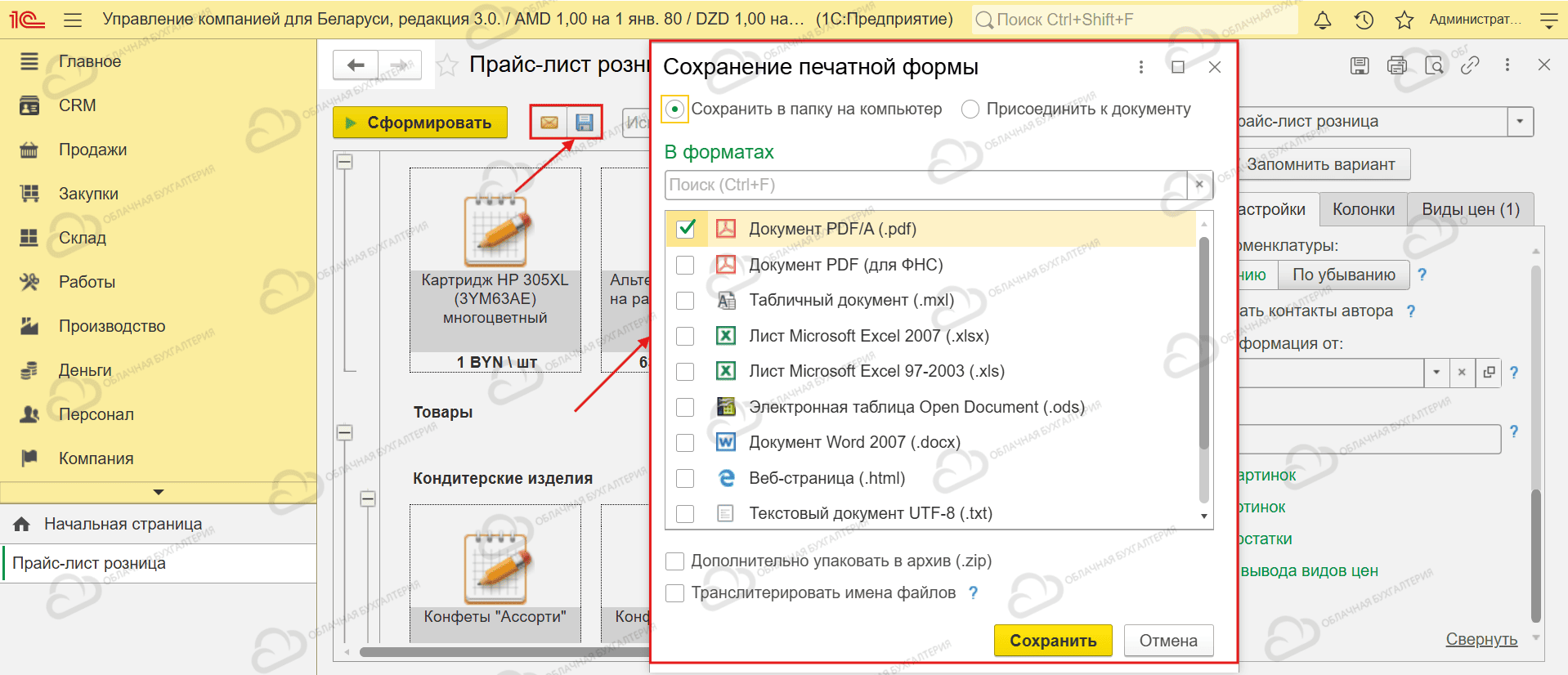The image size is (1568, 675).
Task: Click the print icon in report toolbar
Action: coord(1397,65)
